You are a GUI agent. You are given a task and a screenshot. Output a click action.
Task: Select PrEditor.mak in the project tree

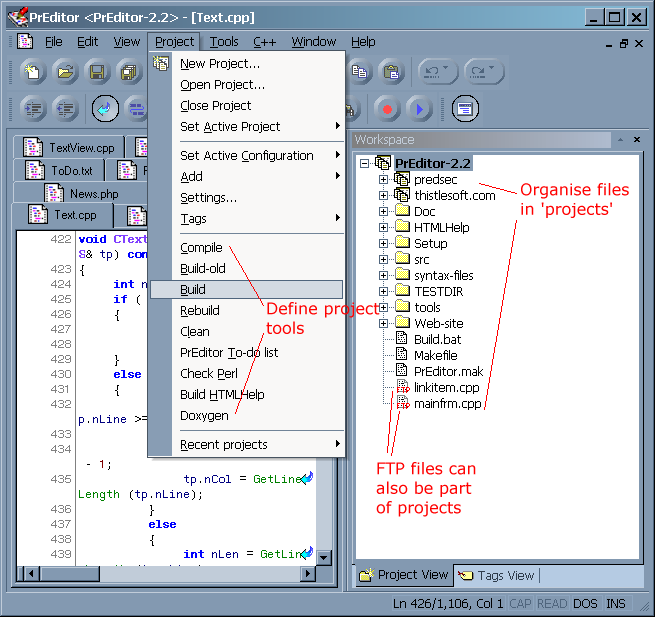448,371
